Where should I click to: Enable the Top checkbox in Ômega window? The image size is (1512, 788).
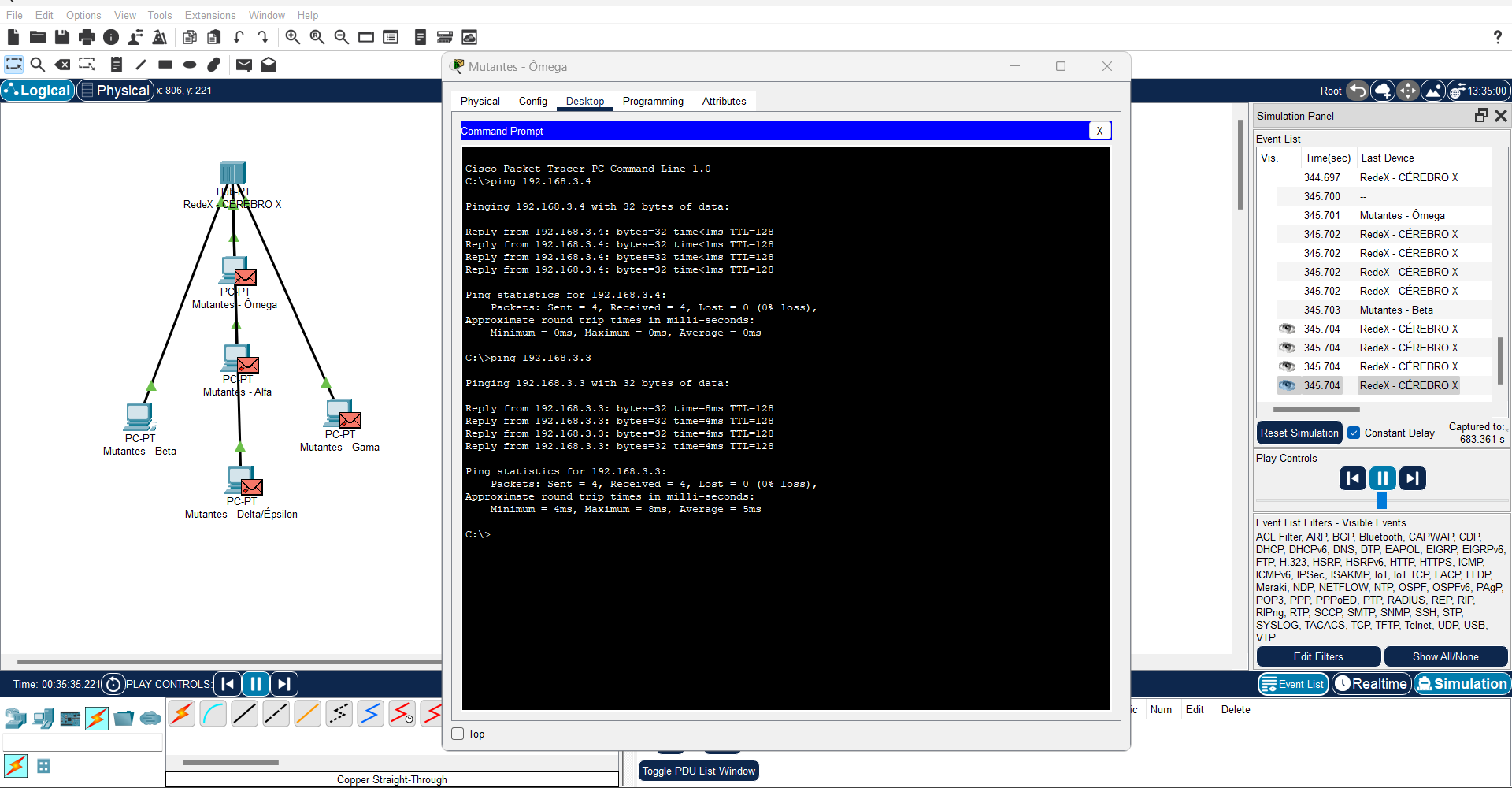click(458, 734)
